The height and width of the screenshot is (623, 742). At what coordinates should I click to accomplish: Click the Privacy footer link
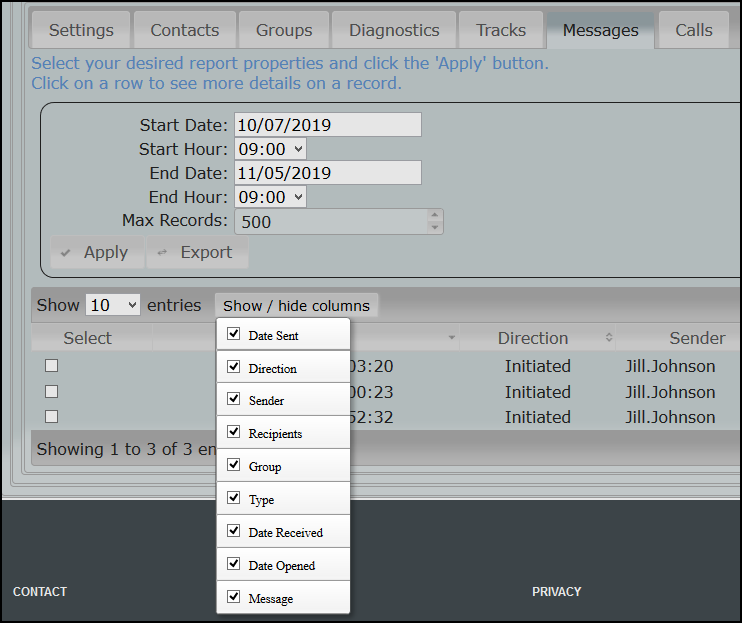pyautogui.click(x=556, y=592)
